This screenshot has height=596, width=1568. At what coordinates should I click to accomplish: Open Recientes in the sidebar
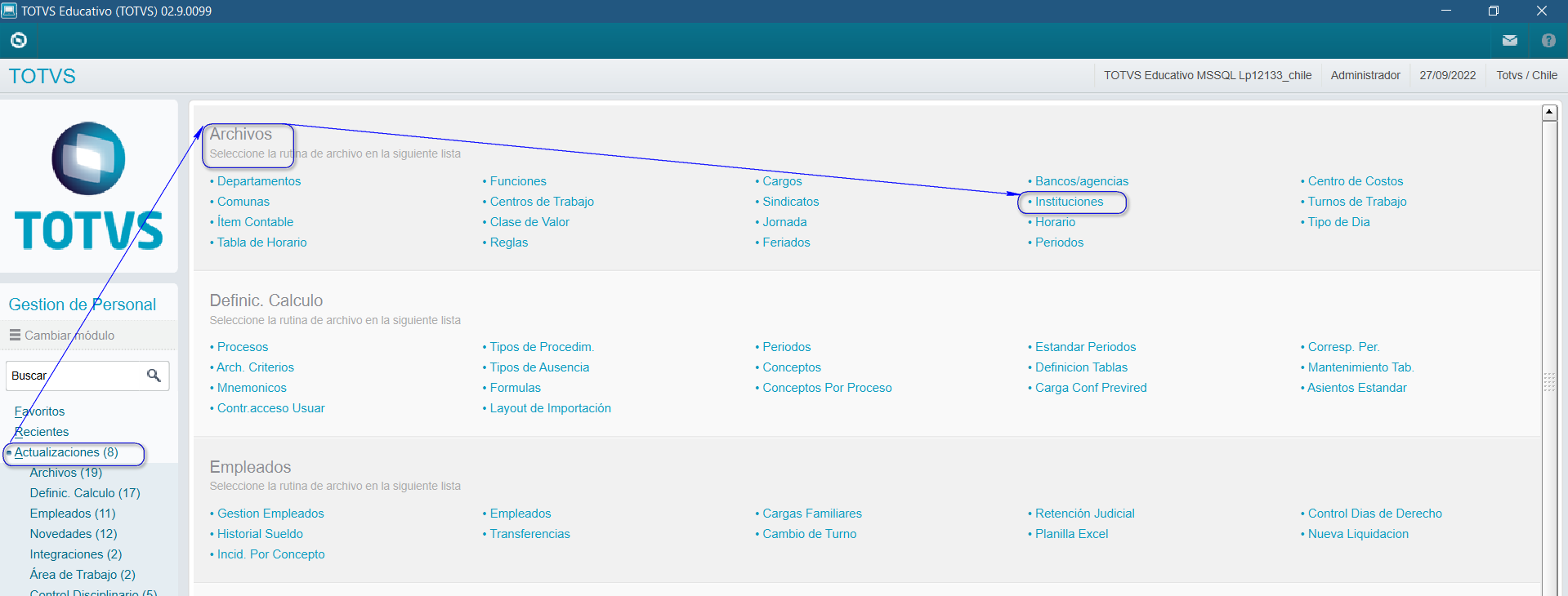coord(42,432)
